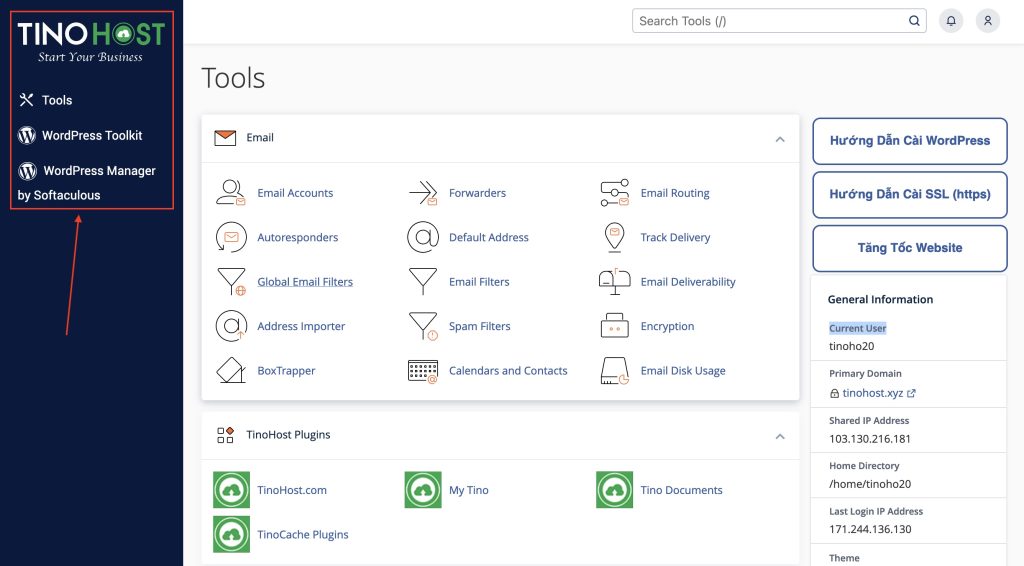Open the BoxTrapper icon

[231, 370]
